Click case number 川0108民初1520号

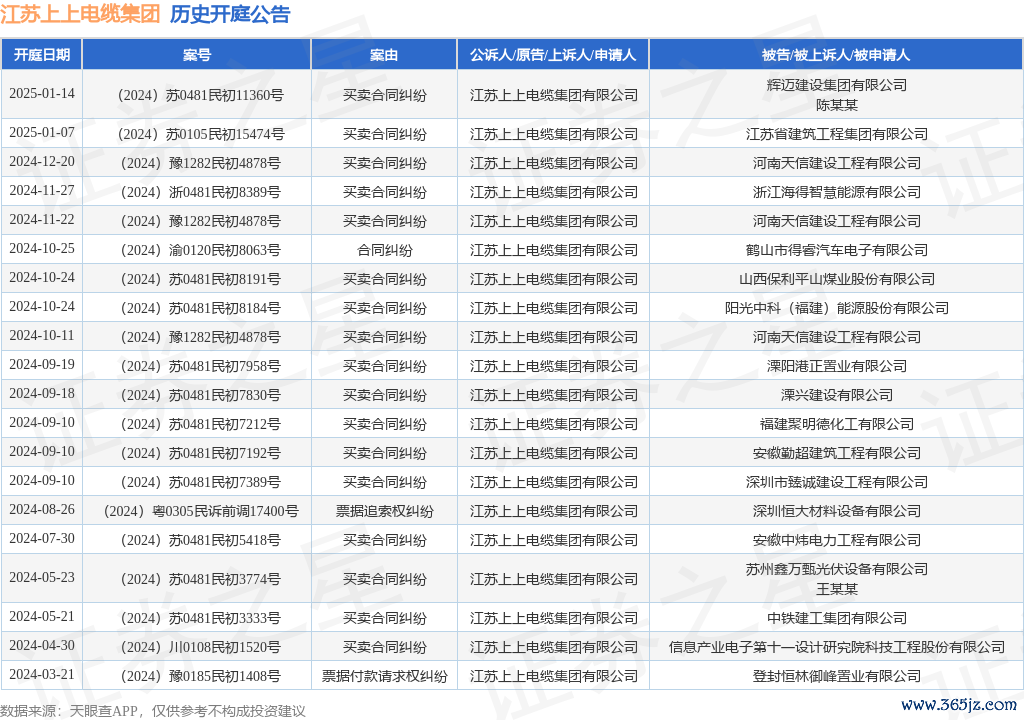(200, 647)
